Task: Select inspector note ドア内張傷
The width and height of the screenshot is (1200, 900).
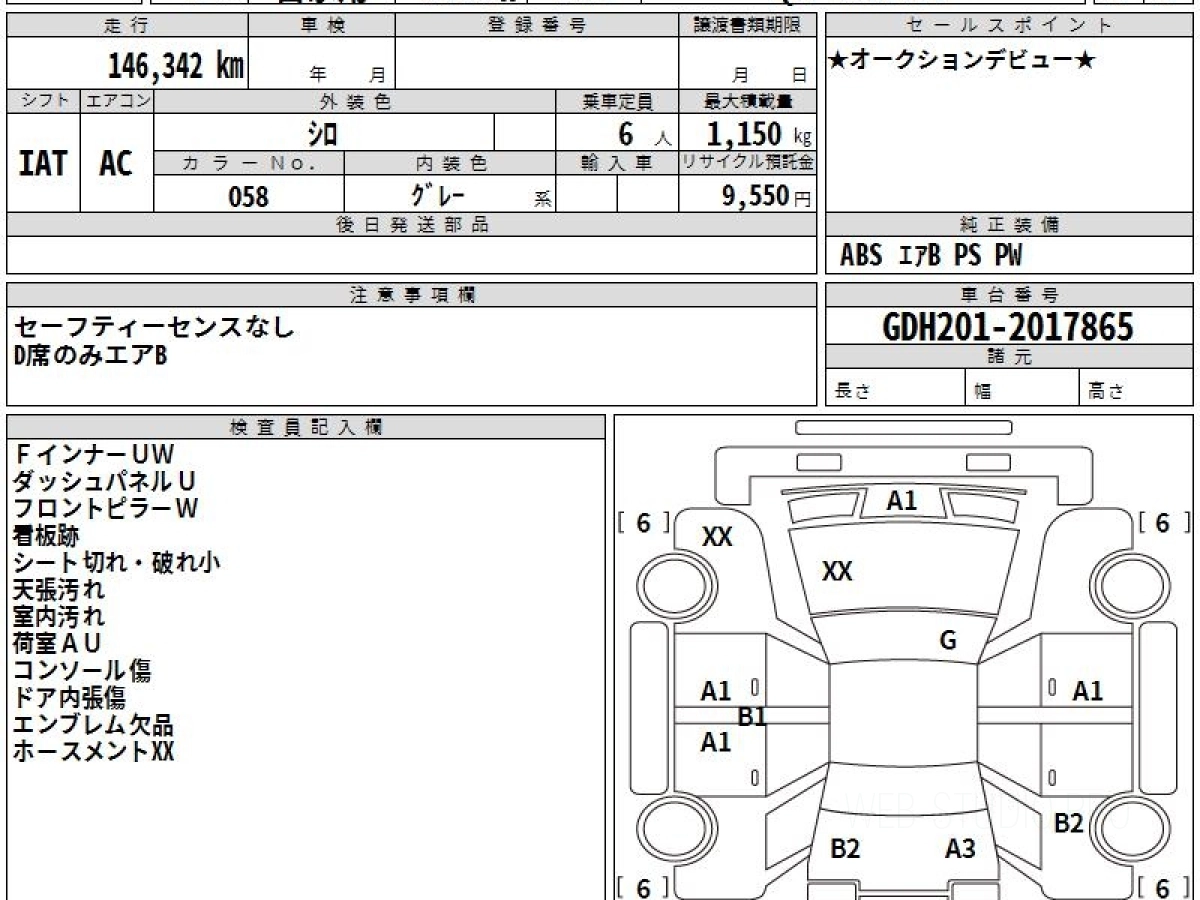Action: [70, 697]
